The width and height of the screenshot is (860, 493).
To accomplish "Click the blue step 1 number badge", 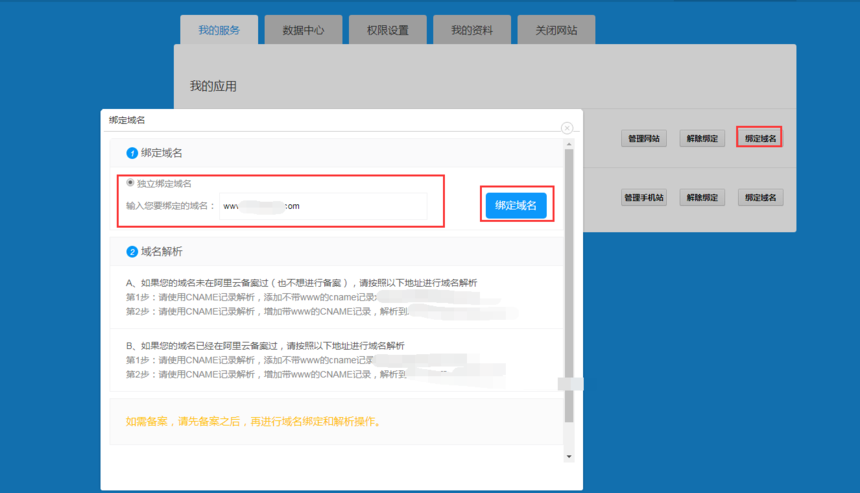I will [x=131, y=153].
